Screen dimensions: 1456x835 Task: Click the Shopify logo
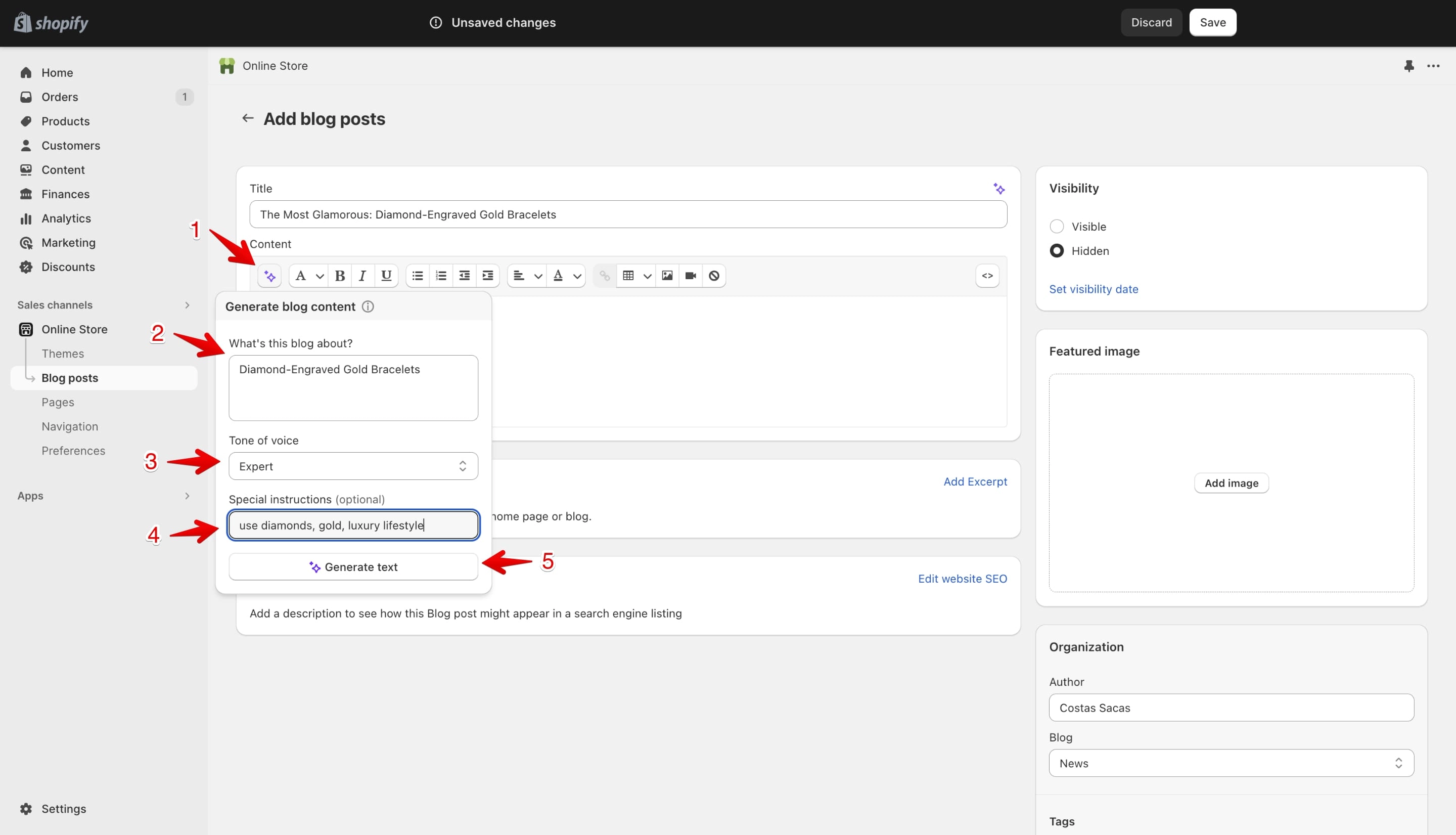tap(51, 23)
